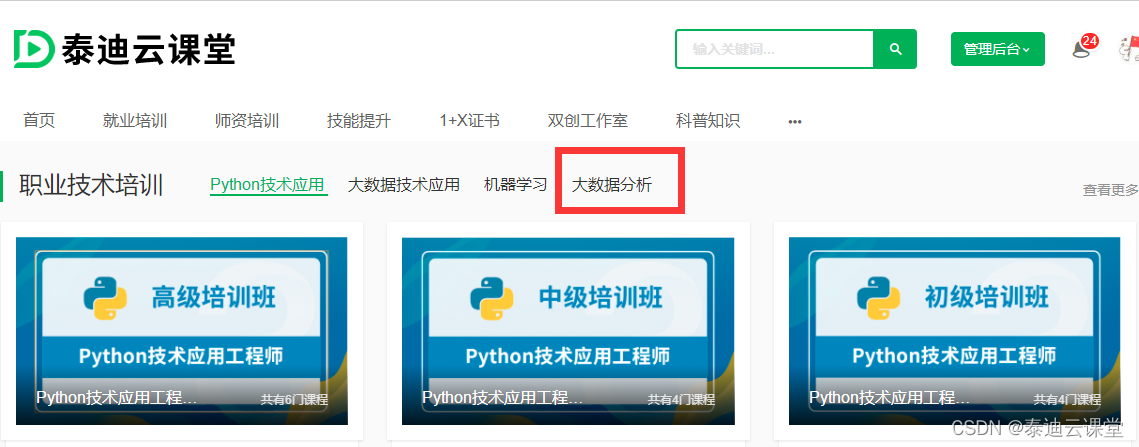Open the 就业培训 navigation item

[x=135, y=121]
